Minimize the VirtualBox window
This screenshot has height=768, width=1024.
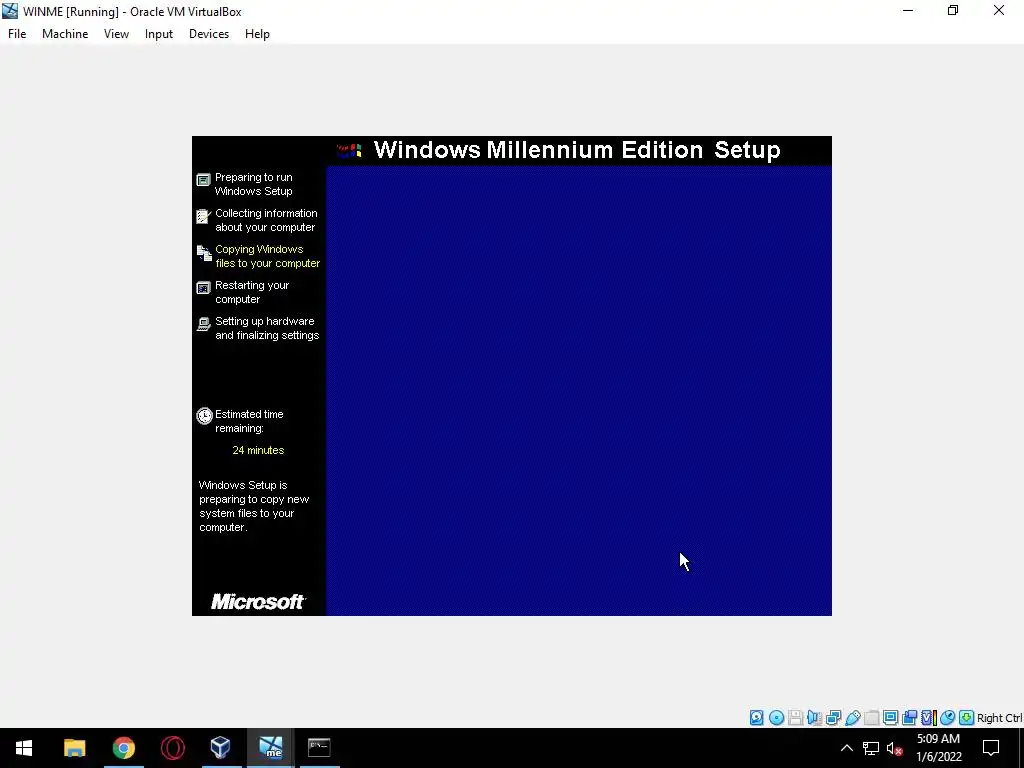(908, 11)
